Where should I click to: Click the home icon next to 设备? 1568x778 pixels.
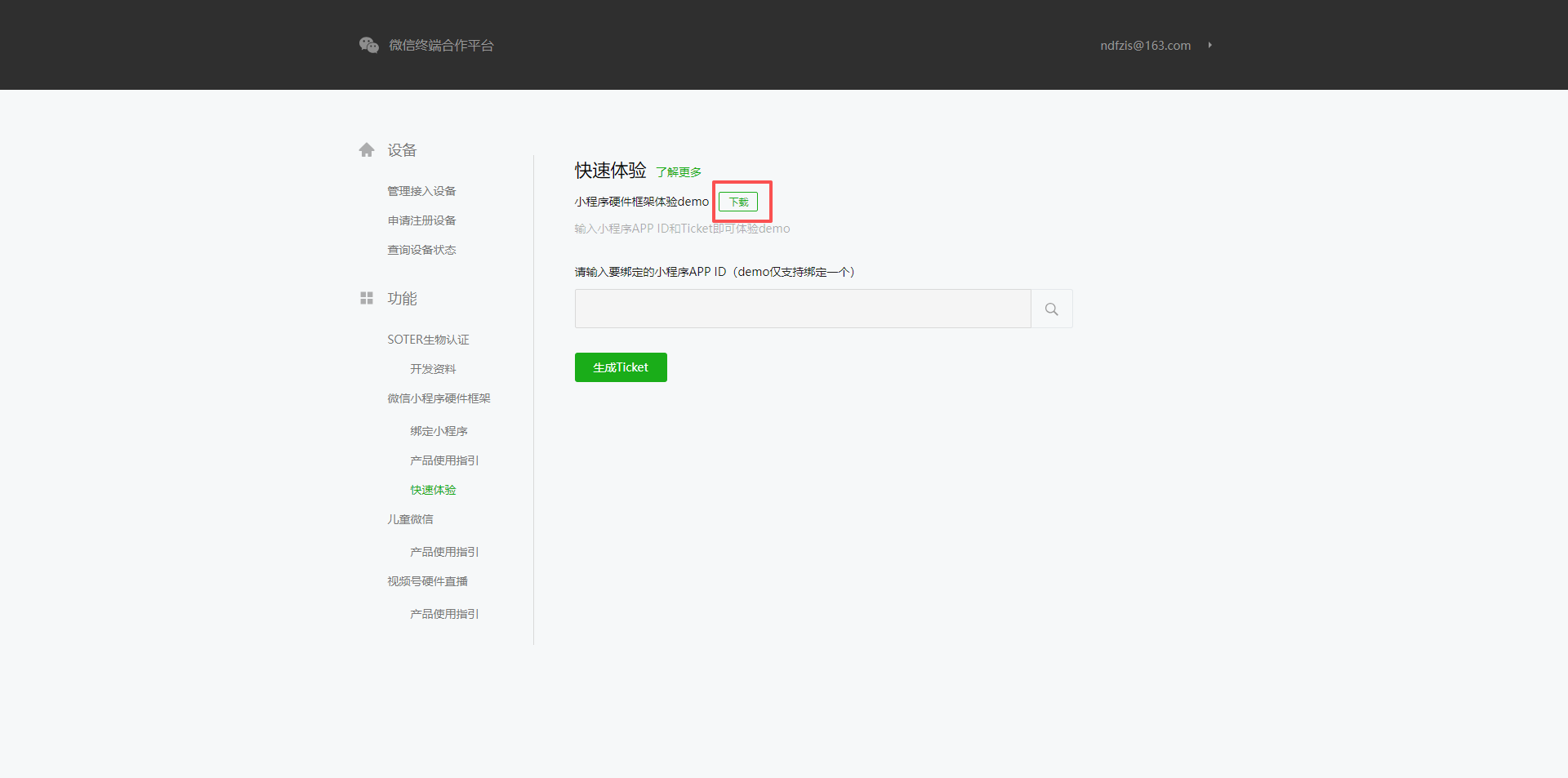(x=367, y=149)
